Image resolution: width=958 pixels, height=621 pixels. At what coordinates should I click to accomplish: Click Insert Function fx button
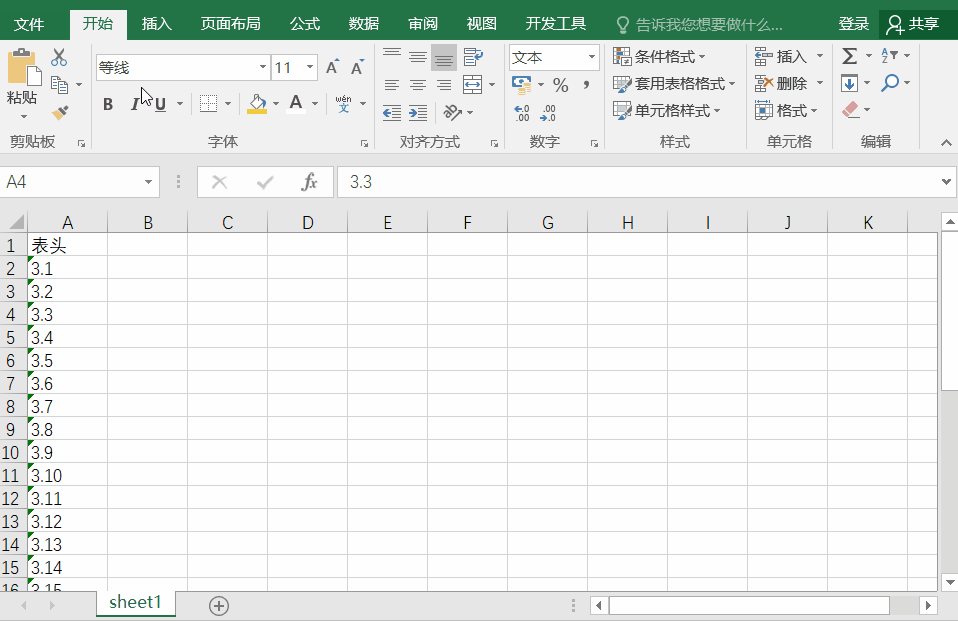310,182
